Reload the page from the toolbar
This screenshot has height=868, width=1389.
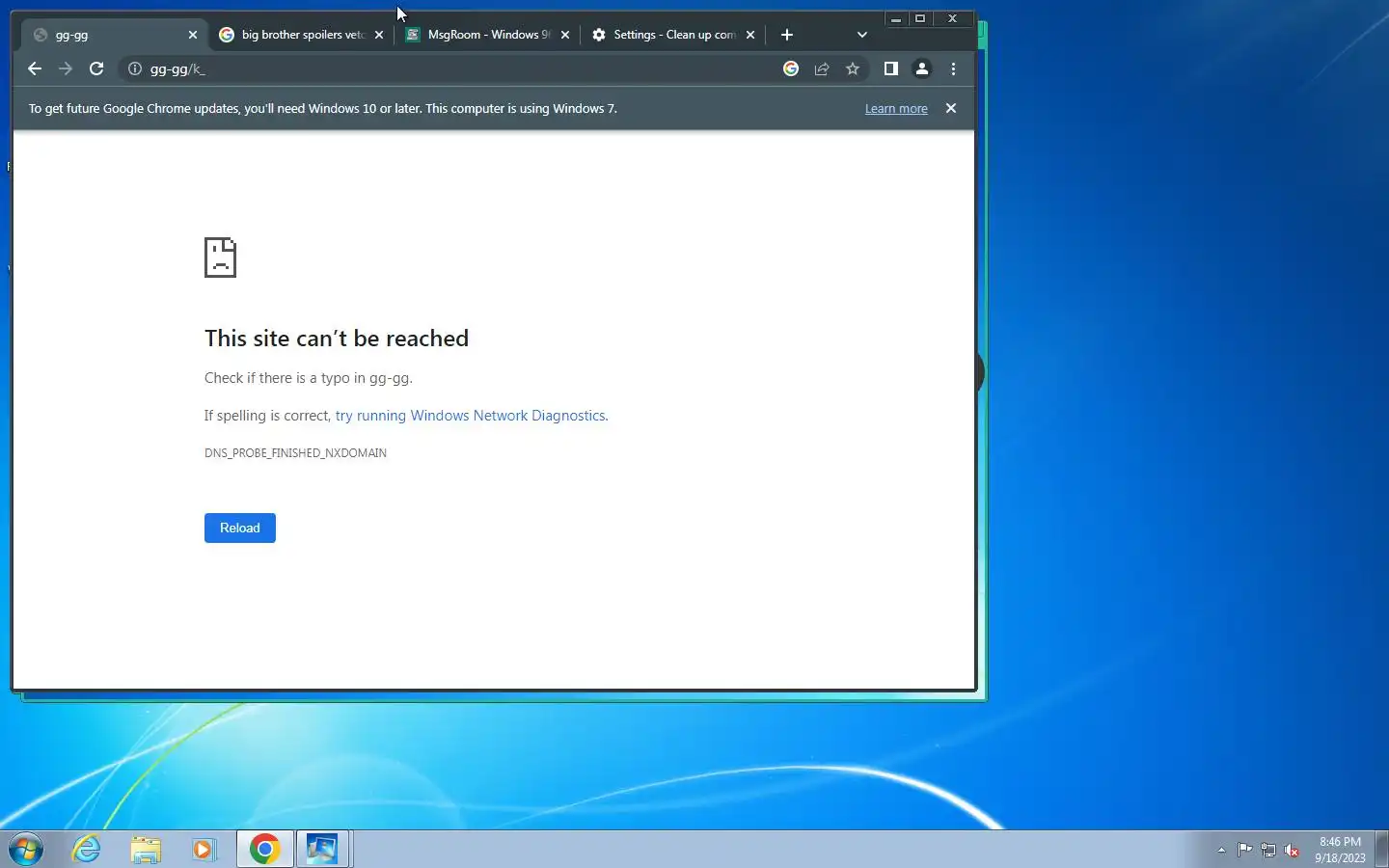tap(96, 68)
